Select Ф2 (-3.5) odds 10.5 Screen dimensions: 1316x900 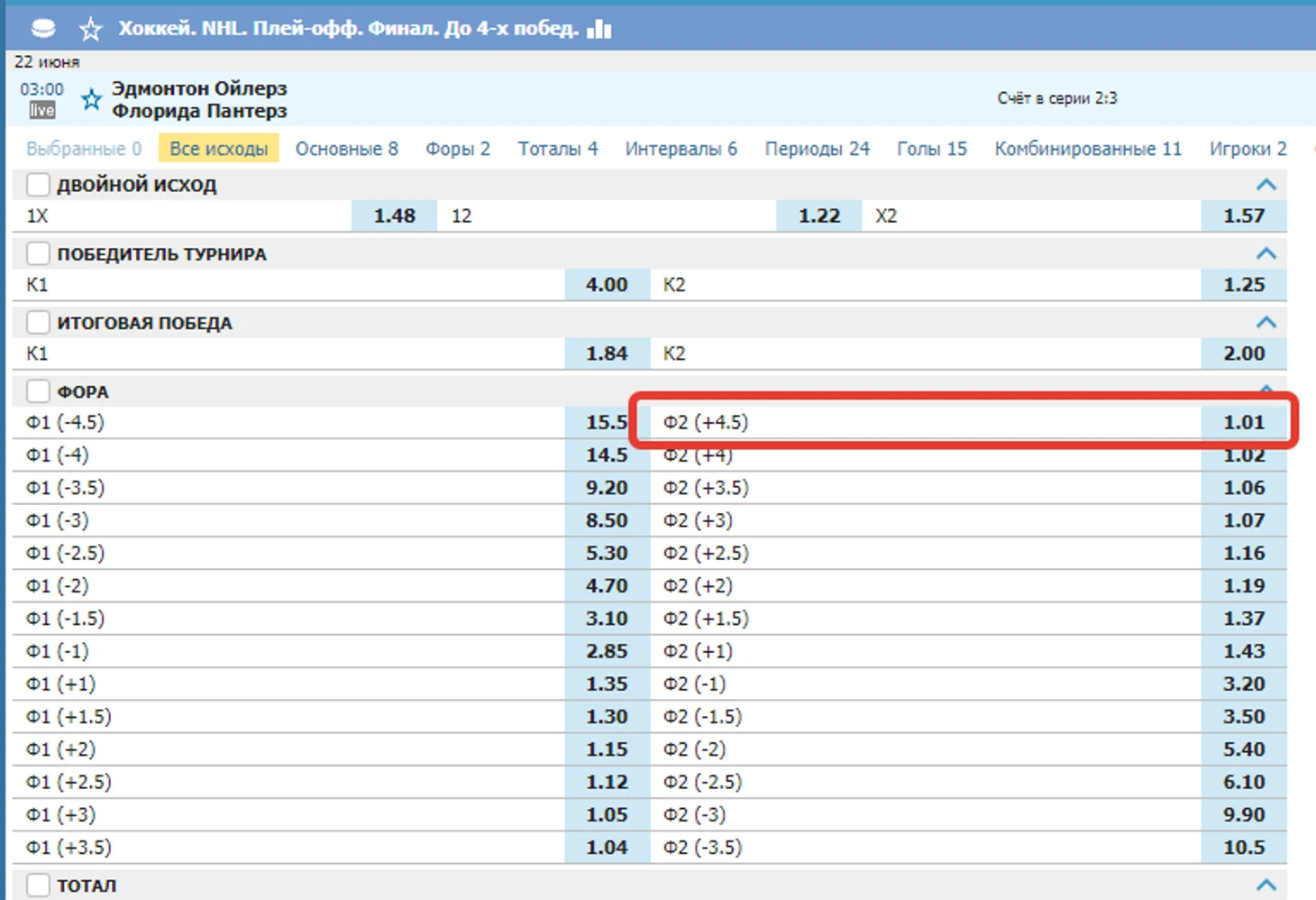(x=1244, y=848)
